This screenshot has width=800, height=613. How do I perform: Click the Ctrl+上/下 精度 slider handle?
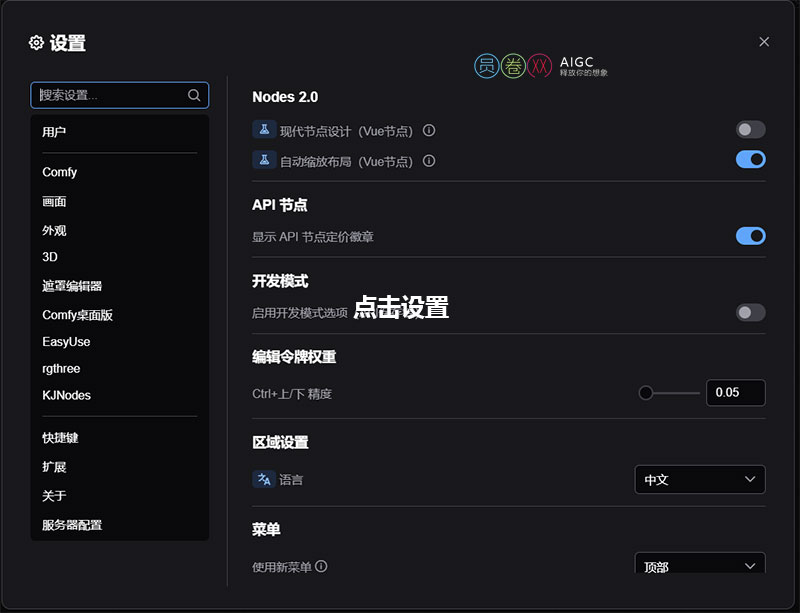[646, 393]
